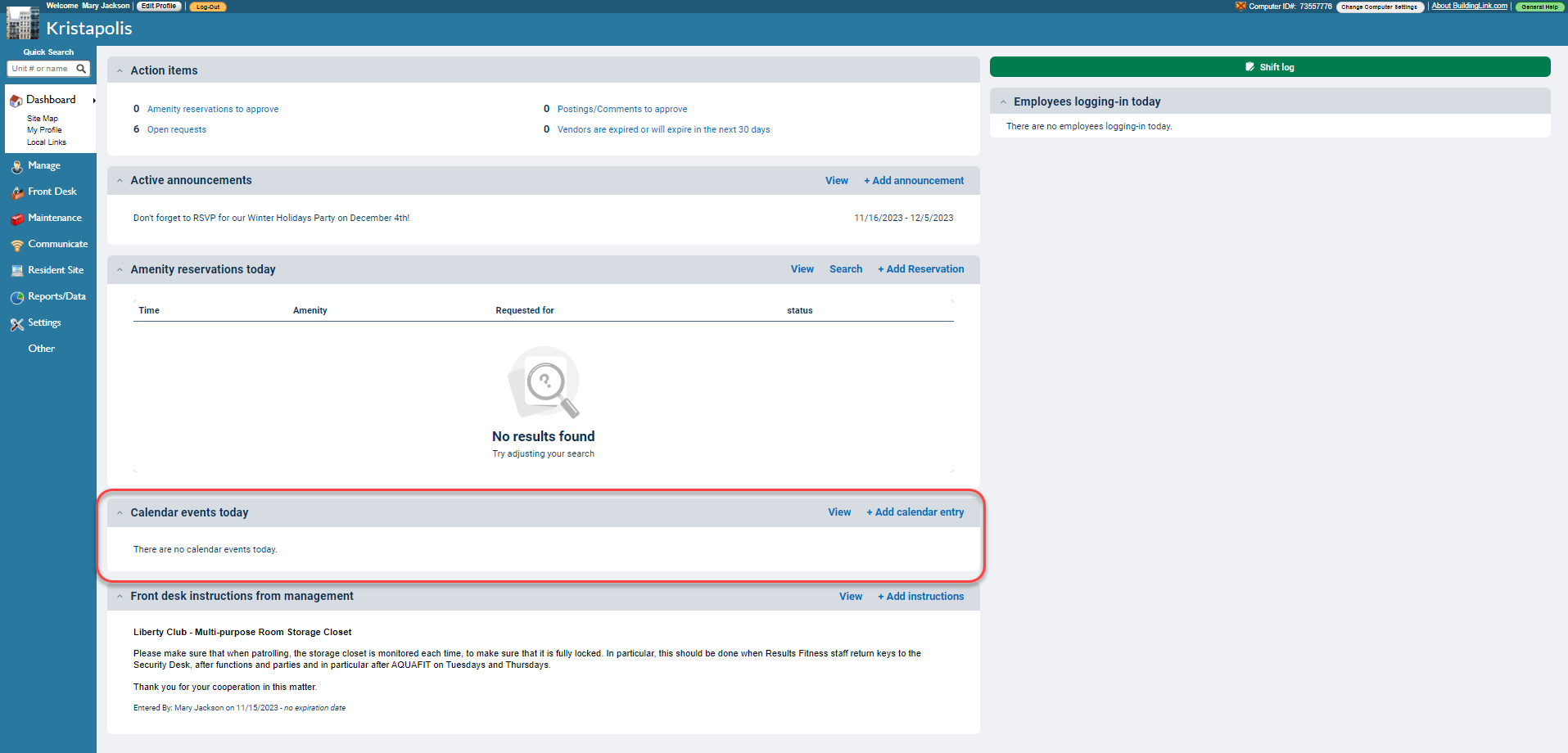Collapse the Employees logging-in today panel
1568x753 pixels.
pos(1004,101)
